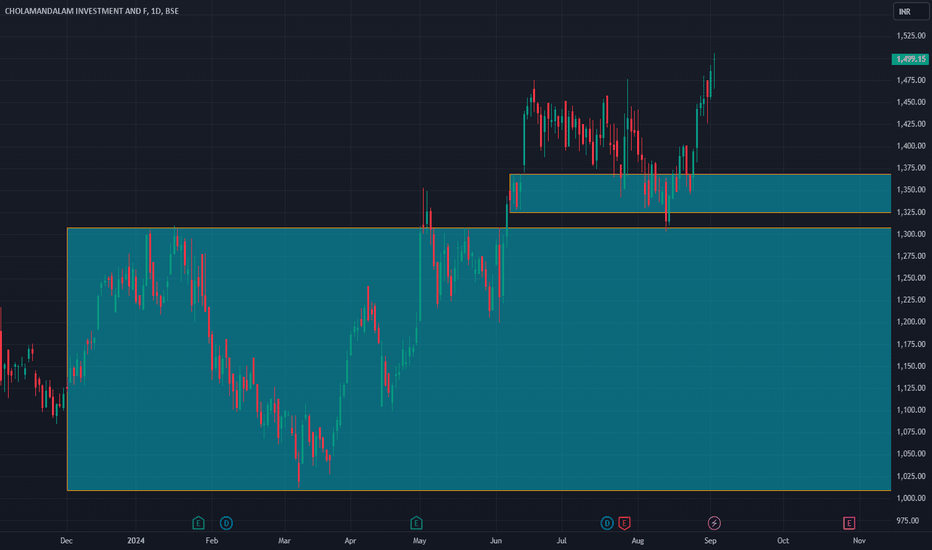932x550 pixels.
Task: Click the Dec label on time axis
Action: 67,540
